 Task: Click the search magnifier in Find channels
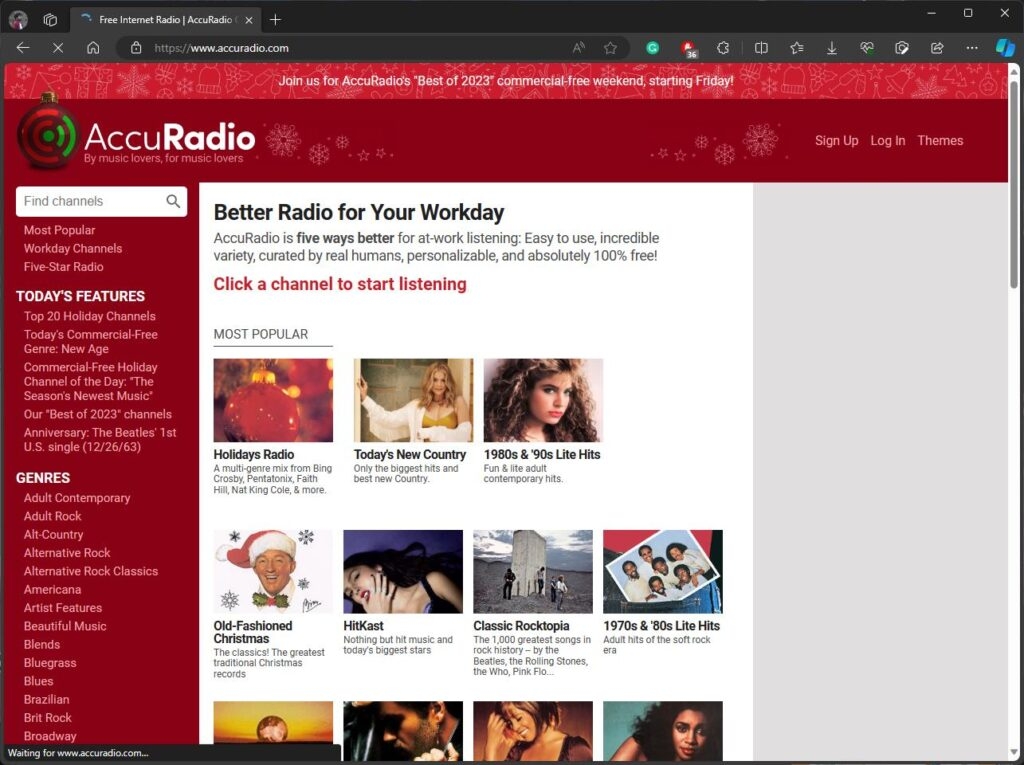coord(173,201)
